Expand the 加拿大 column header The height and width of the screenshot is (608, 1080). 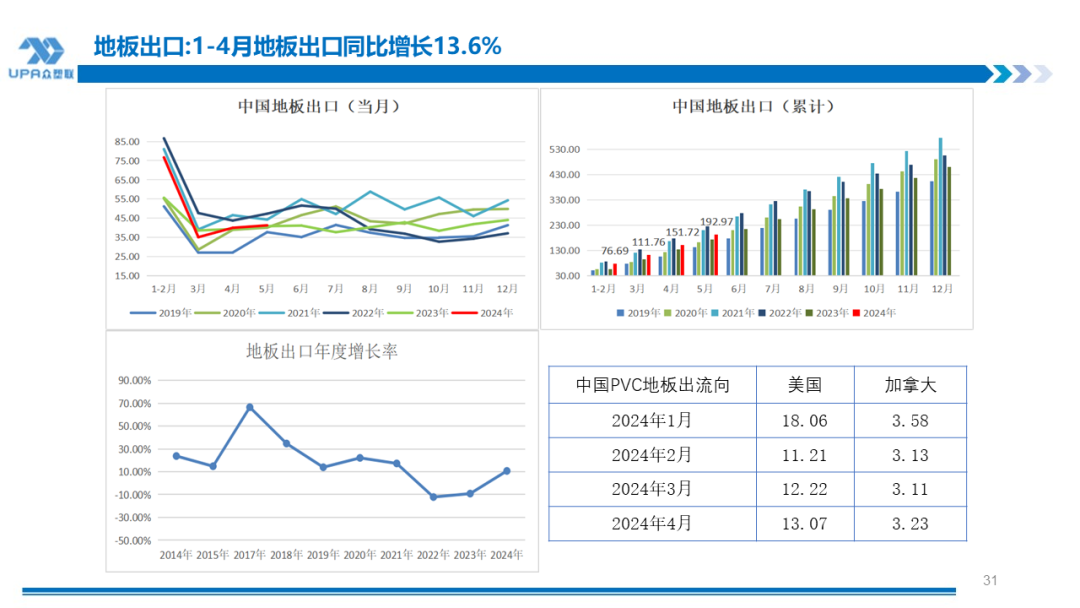(909, 384)
